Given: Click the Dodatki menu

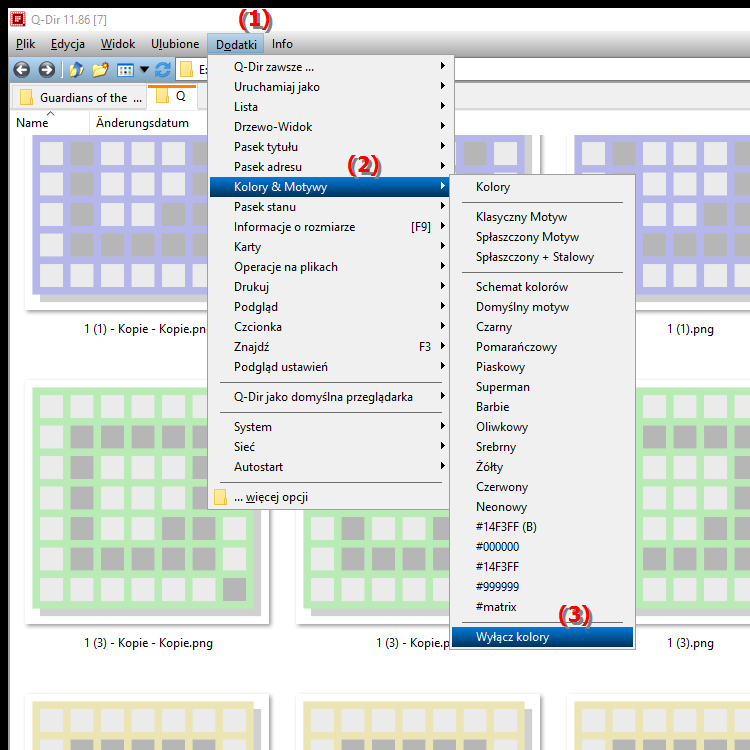Looking at the screenshot, I should point(236,44).
